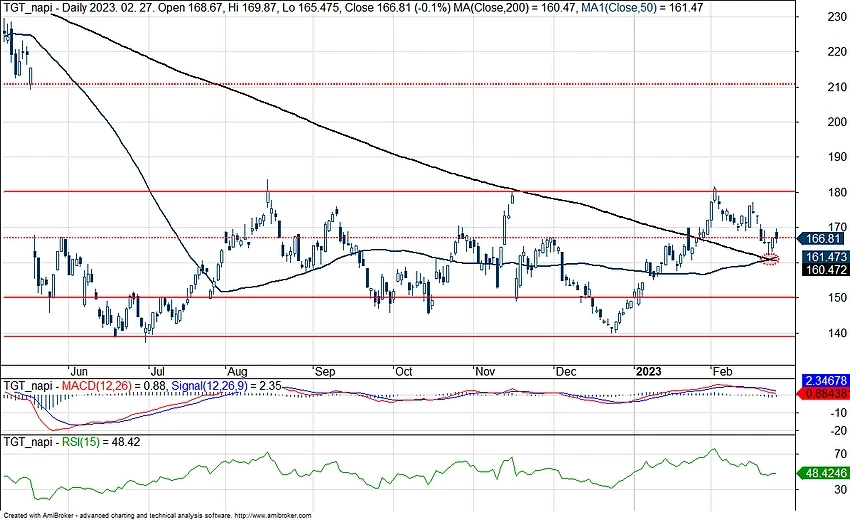
Task: Select the MA1(Close,50) = 161.47 title text
Action: [642, 8]
